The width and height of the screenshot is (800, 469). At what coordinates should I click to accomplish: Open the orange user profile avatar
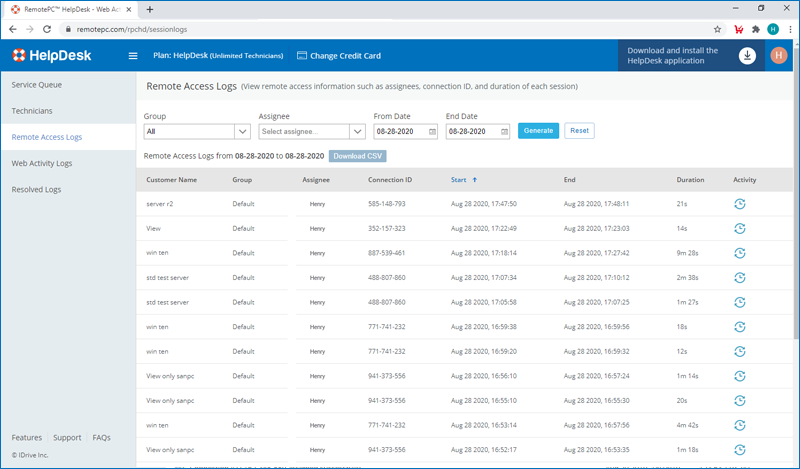[779, 56]
